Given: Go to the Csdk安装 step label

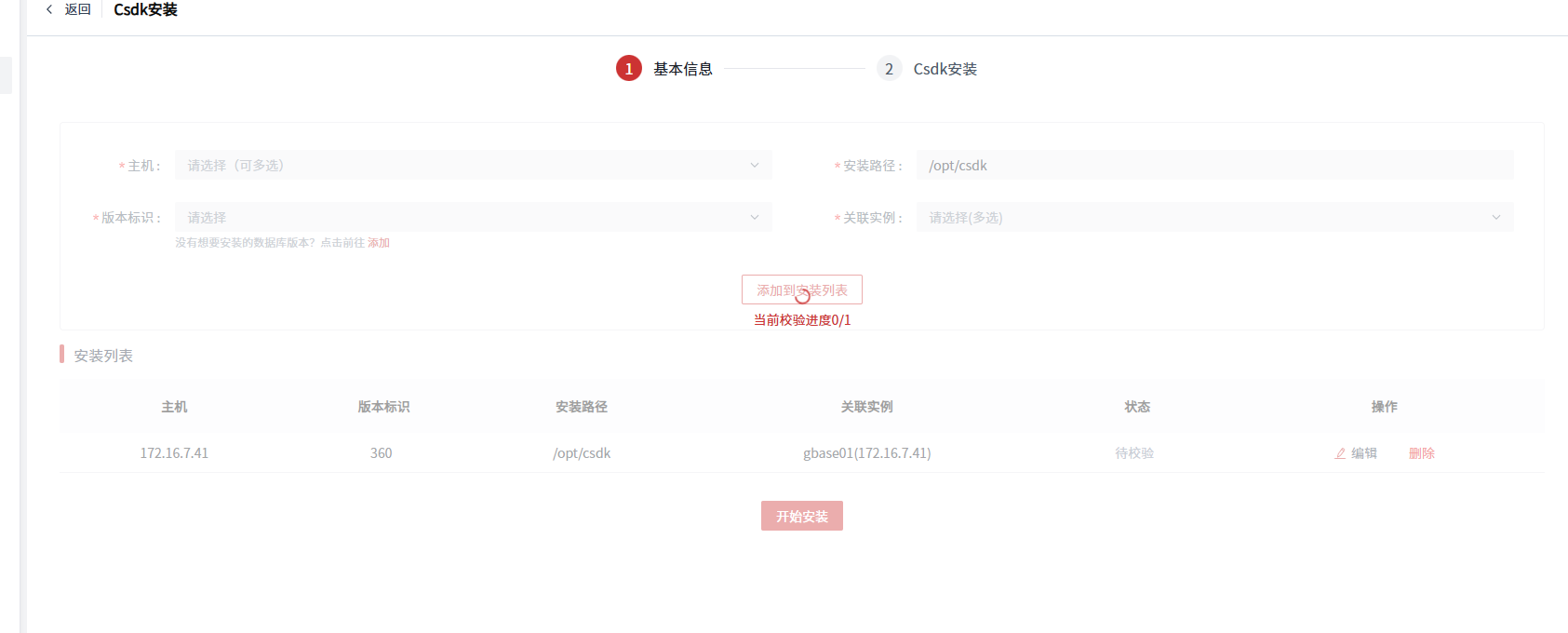Looking at the screenshot, I should [945, 69].
